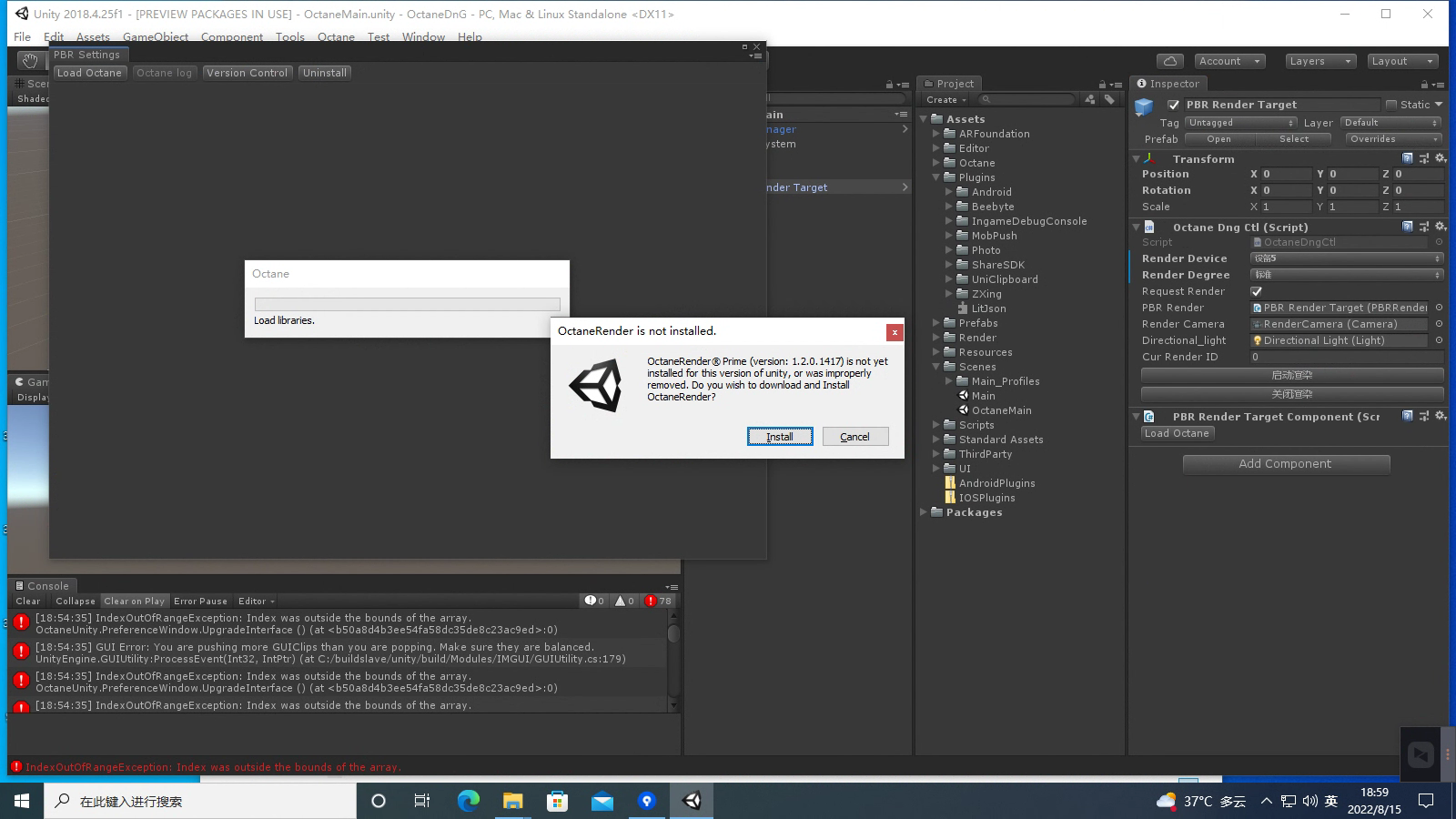The width and height of the screenshot is (1456, 819).
Task: Toggle the PBR Render Target active checkbox
Action: 1174,105
